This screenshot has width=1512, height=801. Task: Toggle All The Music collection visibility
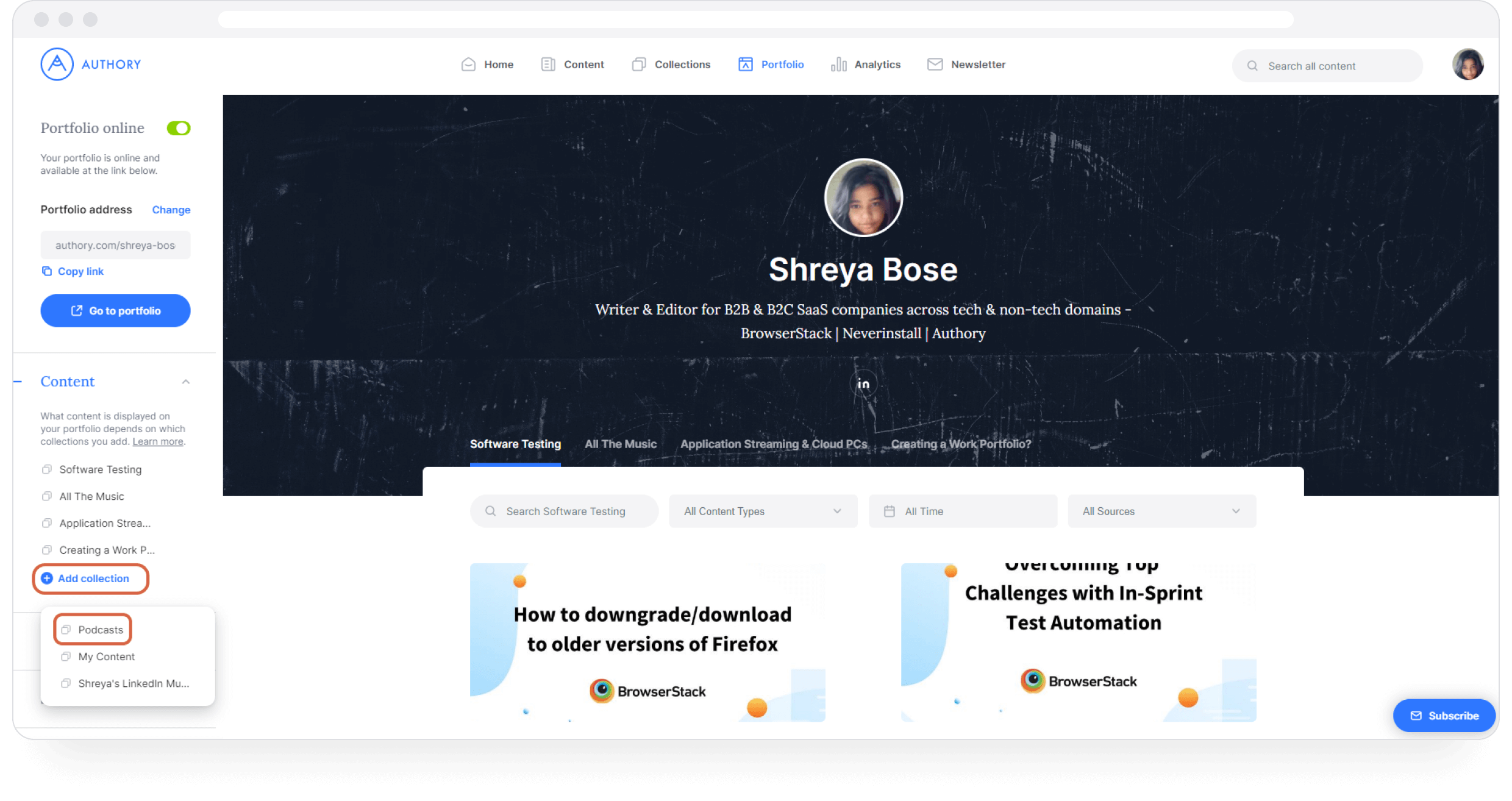coord(47,496)
